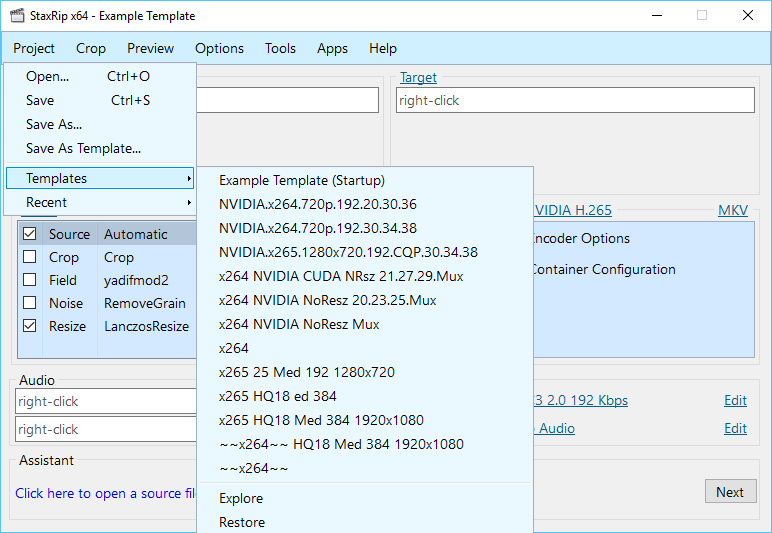The width and height of the screenshot is (772, 533).
Task: Load template NVIDIA.x265.1280x720.192.CQP.30.34.38
Action: (365, 252)
